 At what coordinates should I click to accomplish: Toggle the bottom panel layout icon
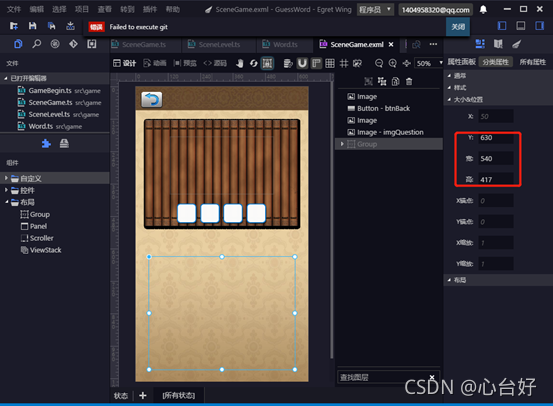[x=521, y=26]
